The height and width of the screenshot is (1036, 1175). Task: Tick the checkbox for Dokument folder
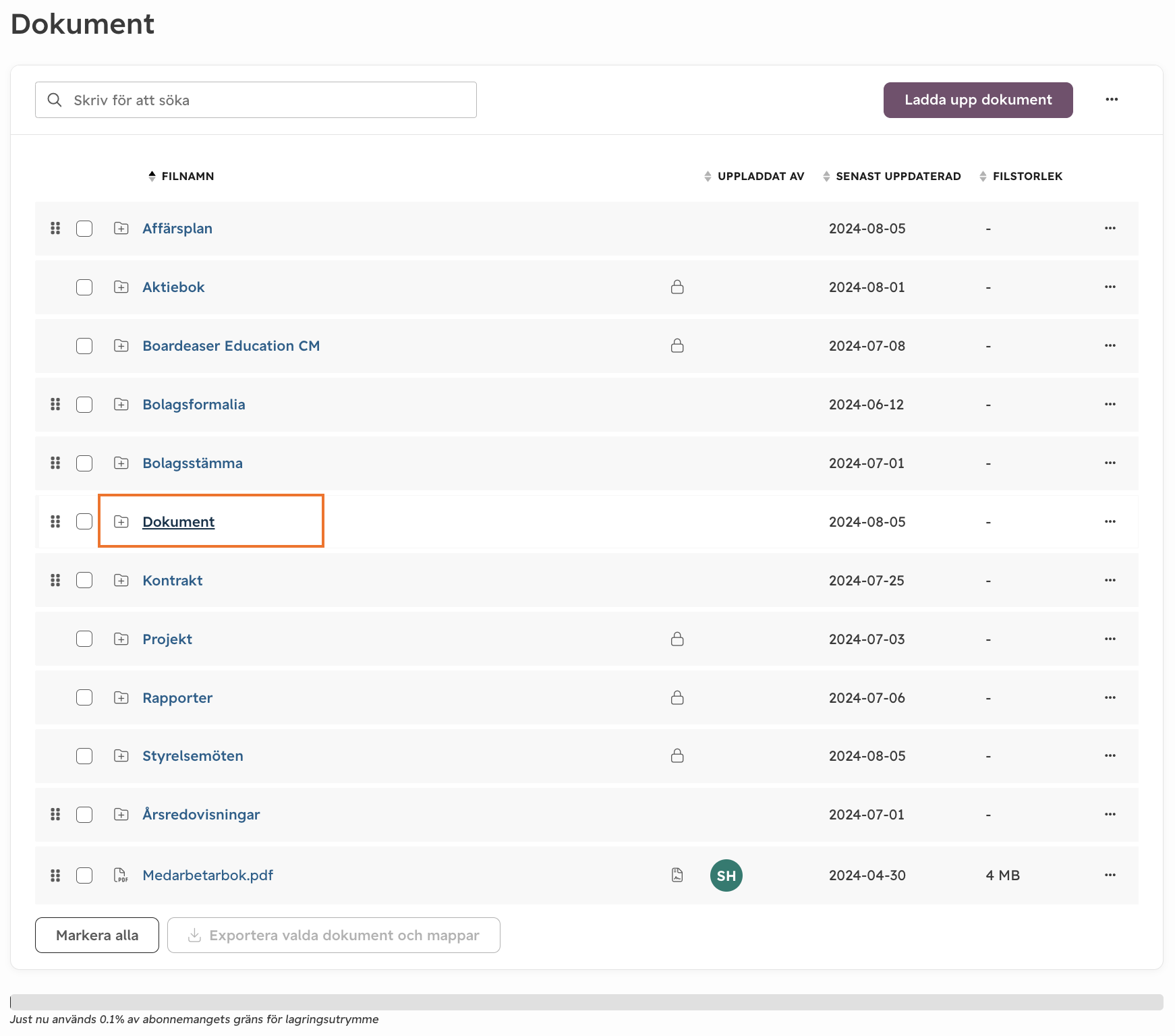[x=84, y=521]
